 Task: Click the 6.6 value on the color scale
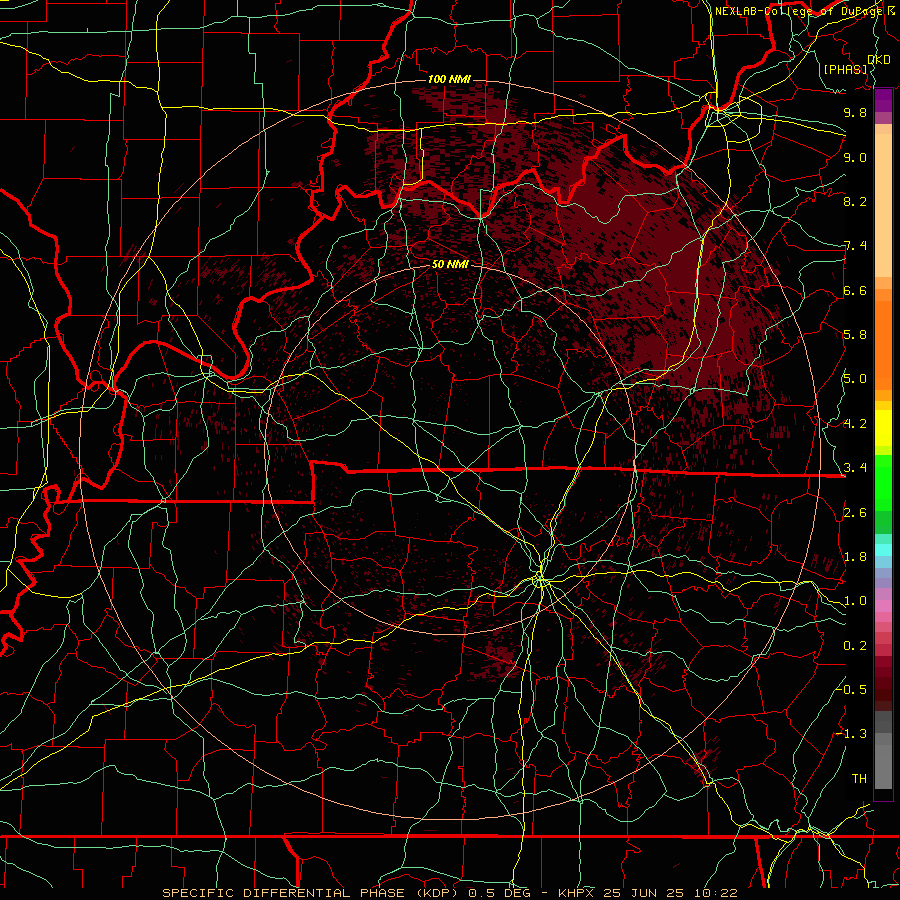click(855, 290)
